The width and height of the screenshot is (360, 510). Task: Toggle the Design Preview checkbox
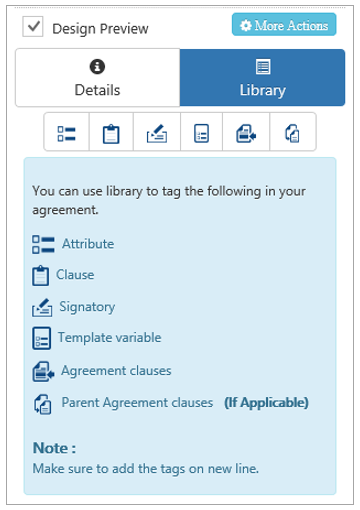(x=33, y=26)
